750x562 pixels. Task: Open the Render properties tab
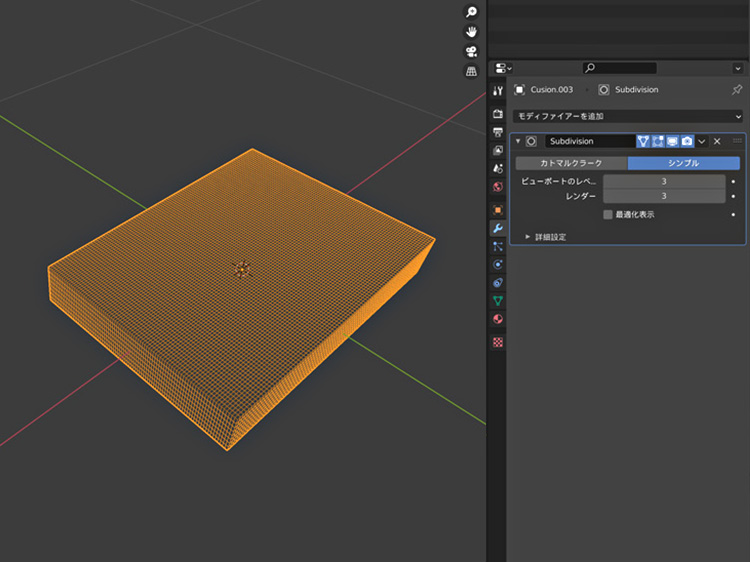(498, 114)
